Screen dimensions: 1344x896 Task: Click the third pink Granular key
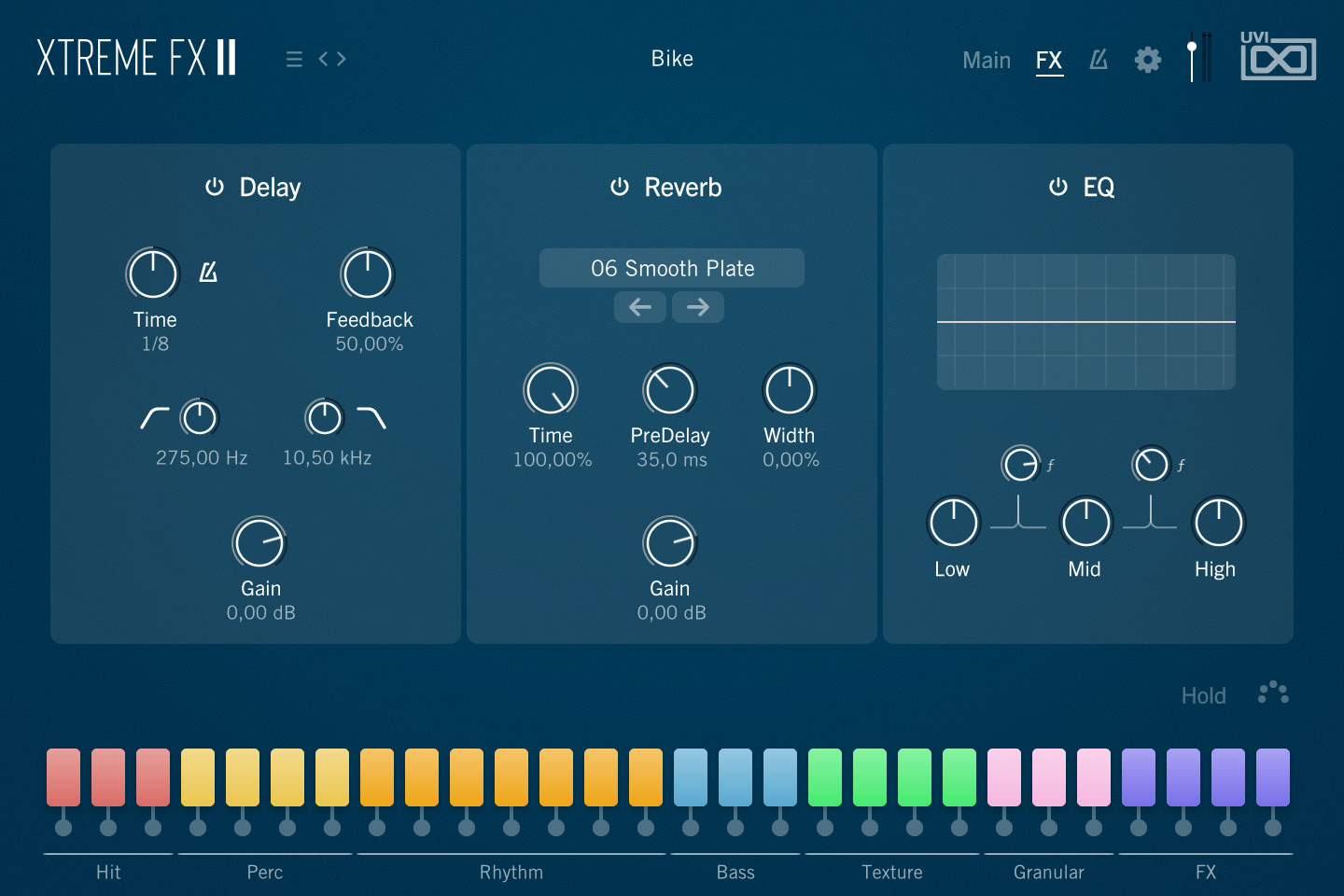1094,777
